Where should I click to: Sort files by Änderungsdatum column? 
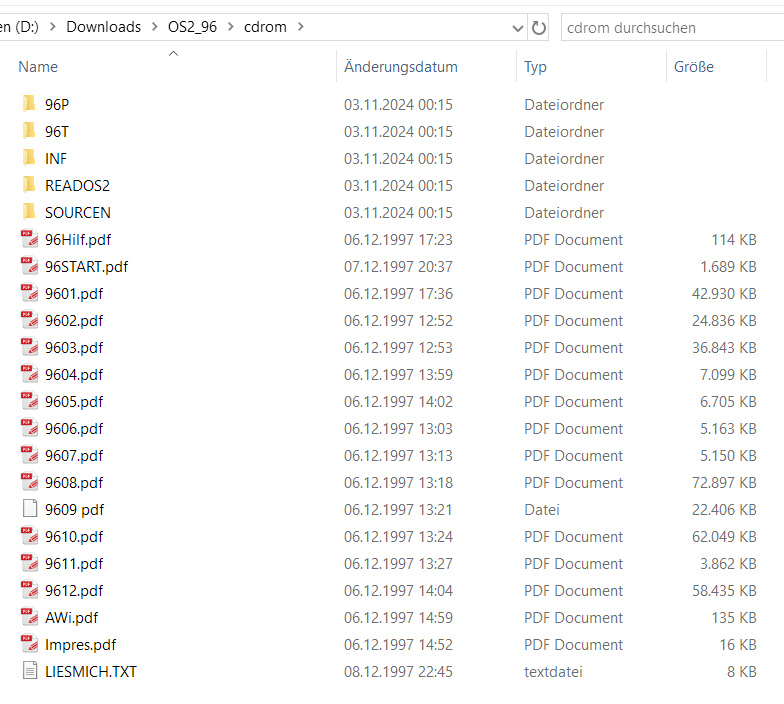point(400,66)
